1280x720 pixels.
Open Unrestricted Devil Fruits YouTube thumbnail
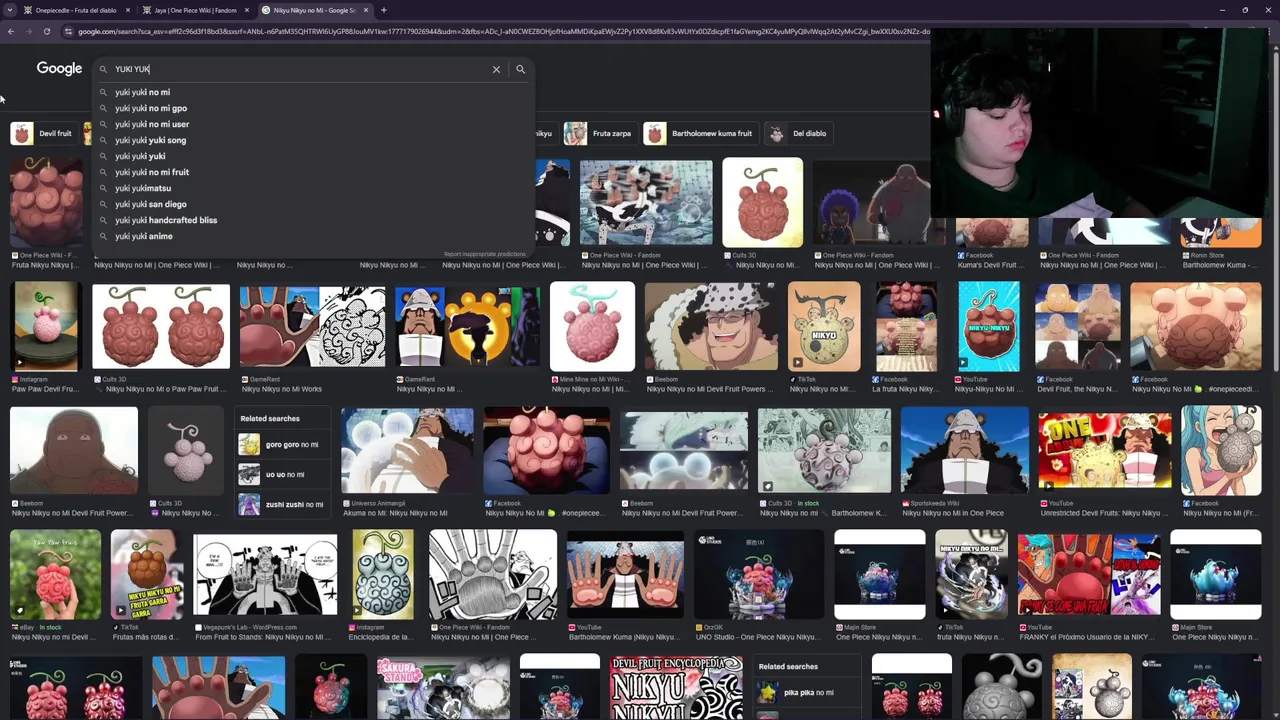pyautogui.click(x=1104, y=450)
